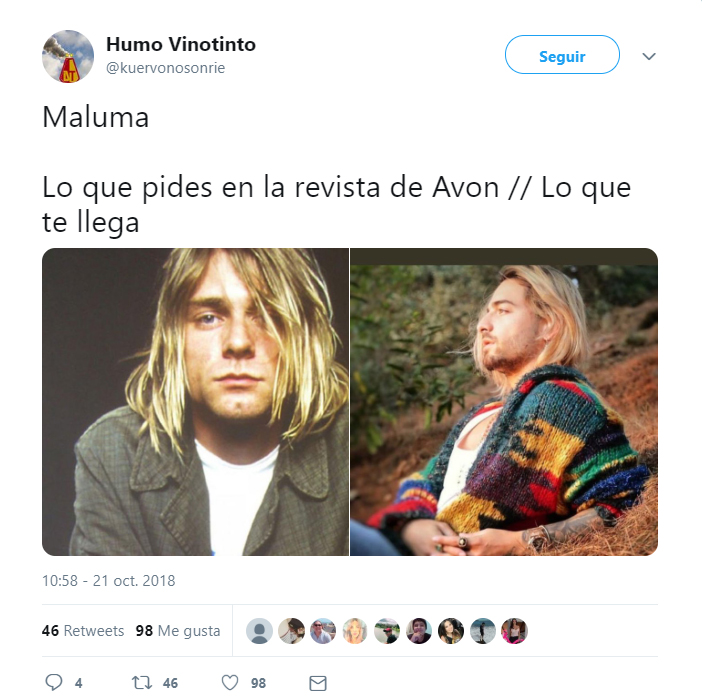
Task: Click the liker avatar showing a beach scene
Action: (483, 631)
